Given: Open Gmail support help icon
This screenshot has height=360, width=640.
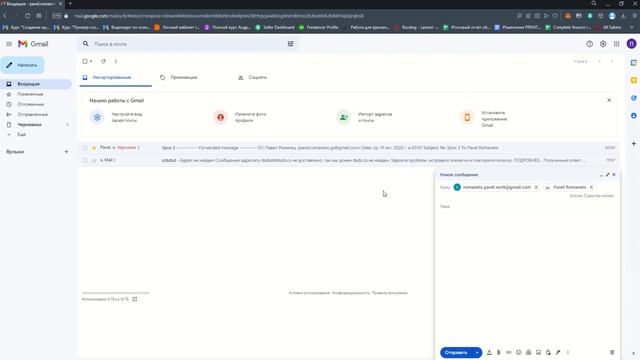Looking at the screenshot, I should tap(589, 44).
